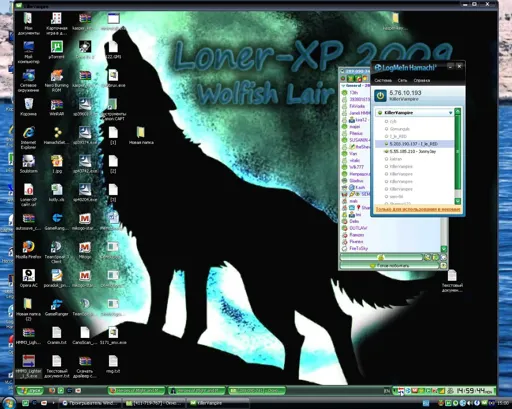Launch Mozilla Firefox from the desktop
Viewport: 512px width, 409px height.
(28, 250)
